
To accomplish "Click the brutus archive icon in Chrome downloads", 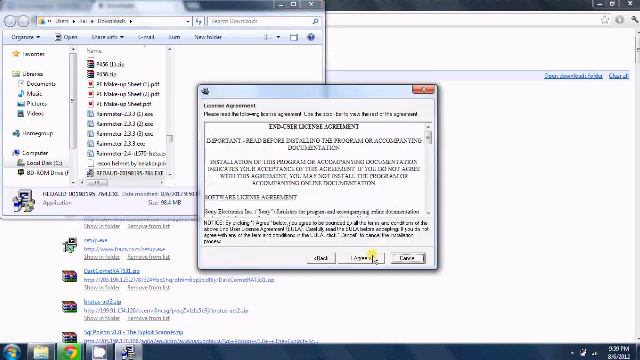I will tap(69, 307).
